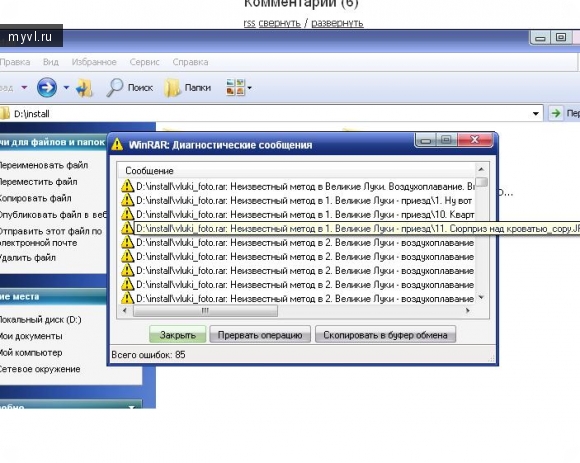Click warning icon of 11. Сюрприз row
The width and height of the screenshot is (580, 463).
tap(127, 228)
